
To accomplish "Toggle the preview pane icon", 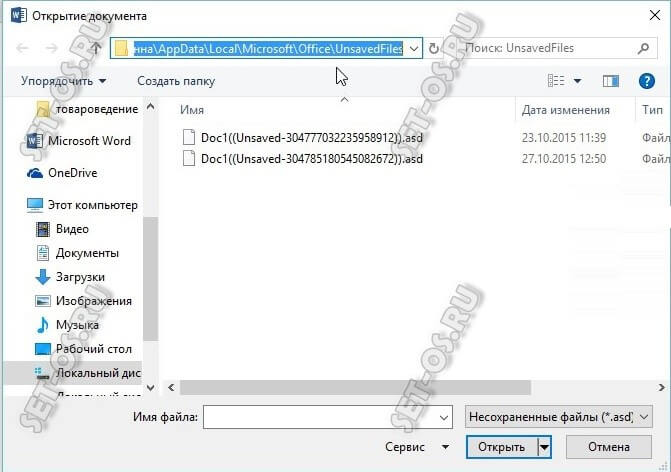I will (x=611, y=81).
